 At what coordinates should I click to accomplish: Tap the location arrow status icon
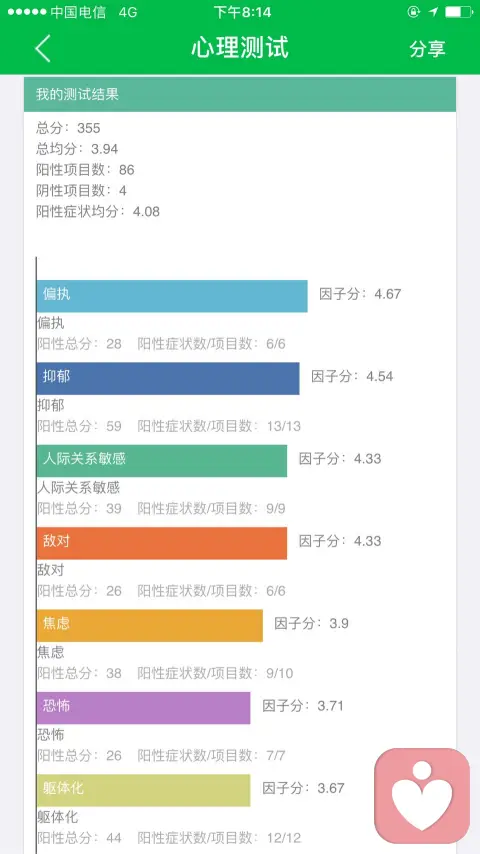(433, 12)
